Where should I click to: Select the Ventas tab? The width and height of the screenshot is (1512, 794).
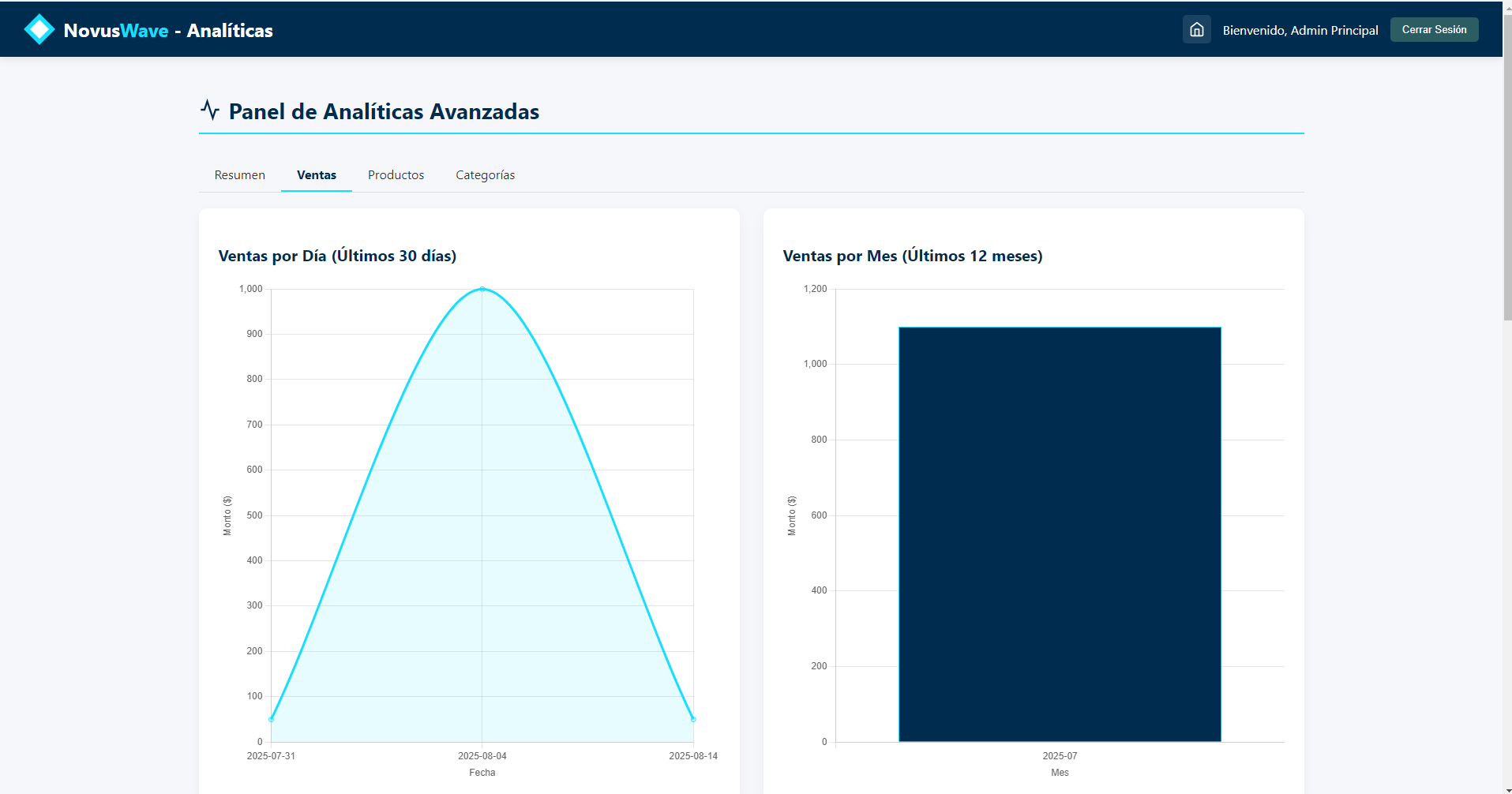tap(316, 175)
